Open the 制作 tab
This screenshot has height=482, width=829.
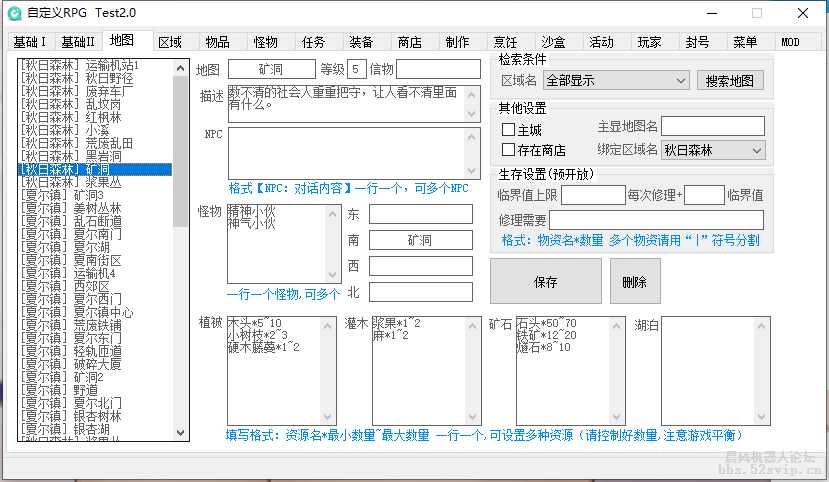click(458, 42)
